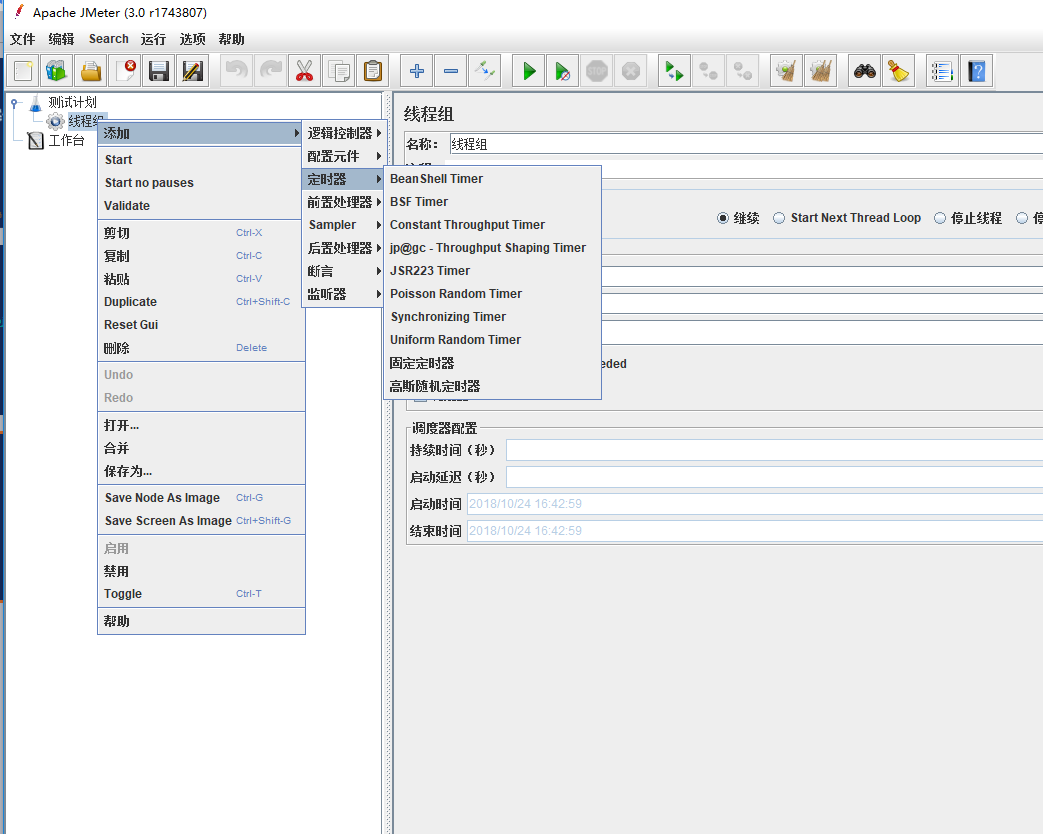Open the Templates toolbar icon

click(57, 70)
